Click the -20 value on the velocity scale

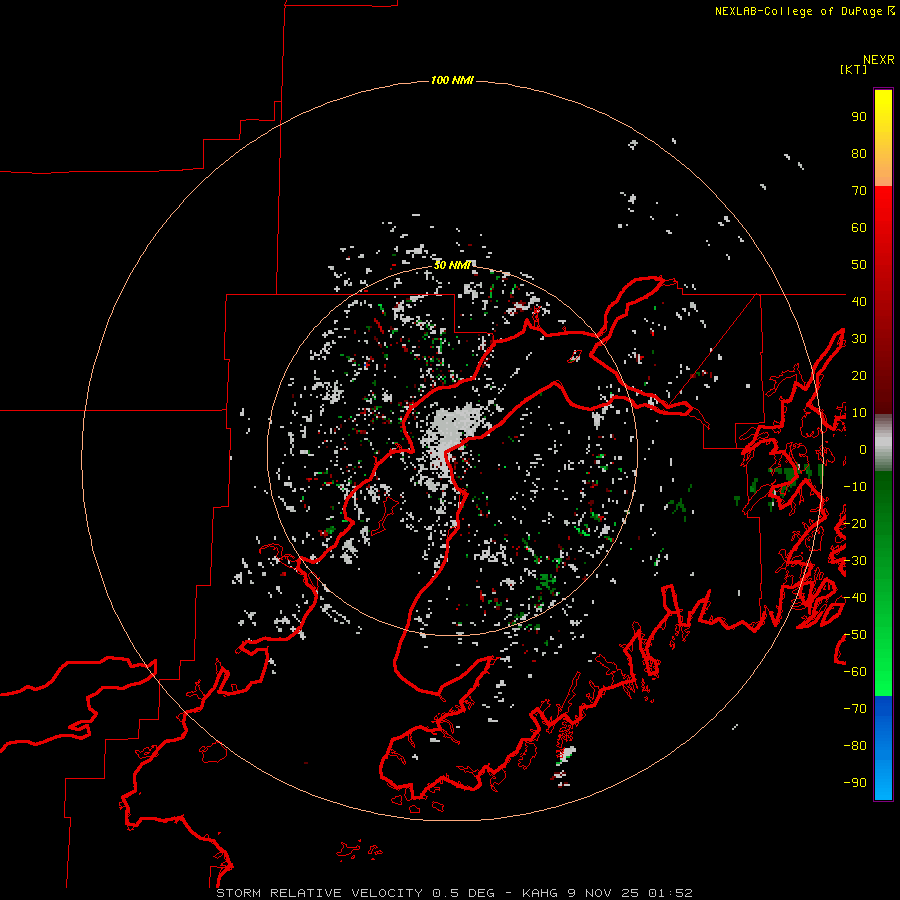click(x=855, y=523)
